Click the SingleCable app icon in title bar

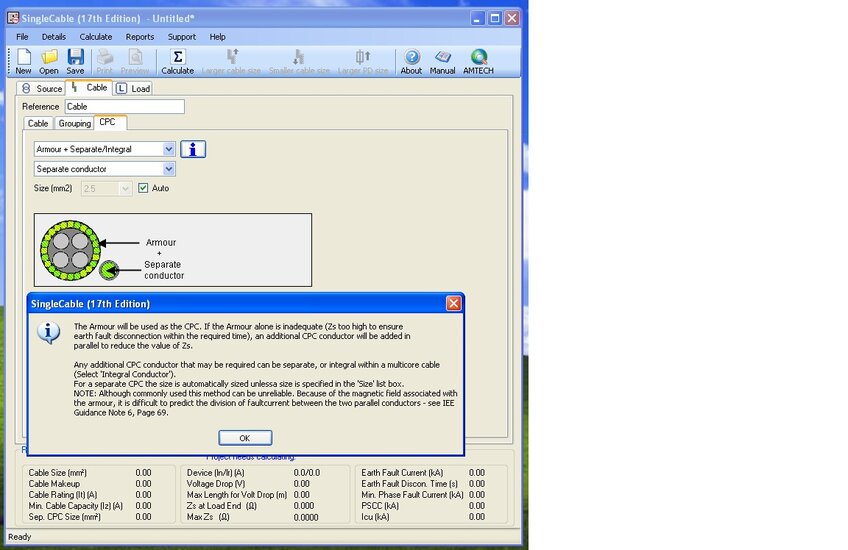pyautogui.click(x=12, y=18)
